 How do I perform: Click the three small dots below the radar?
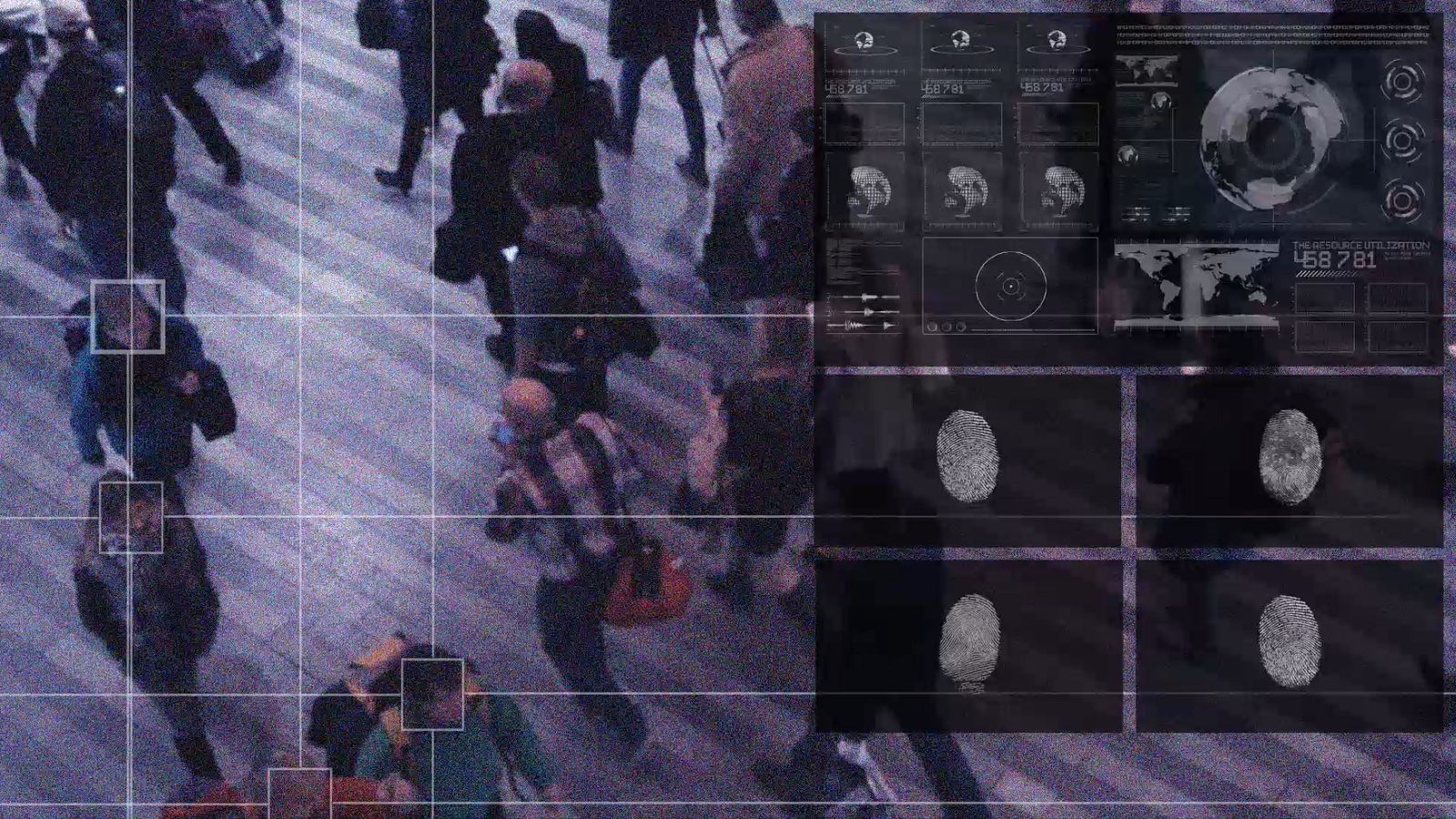pyautogui.click(x=946, y=327)
